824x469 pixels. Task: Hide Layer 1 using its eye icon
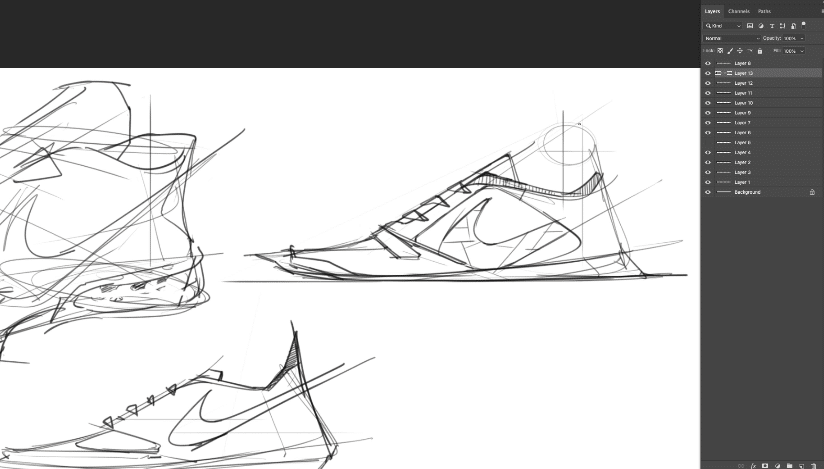708,182
